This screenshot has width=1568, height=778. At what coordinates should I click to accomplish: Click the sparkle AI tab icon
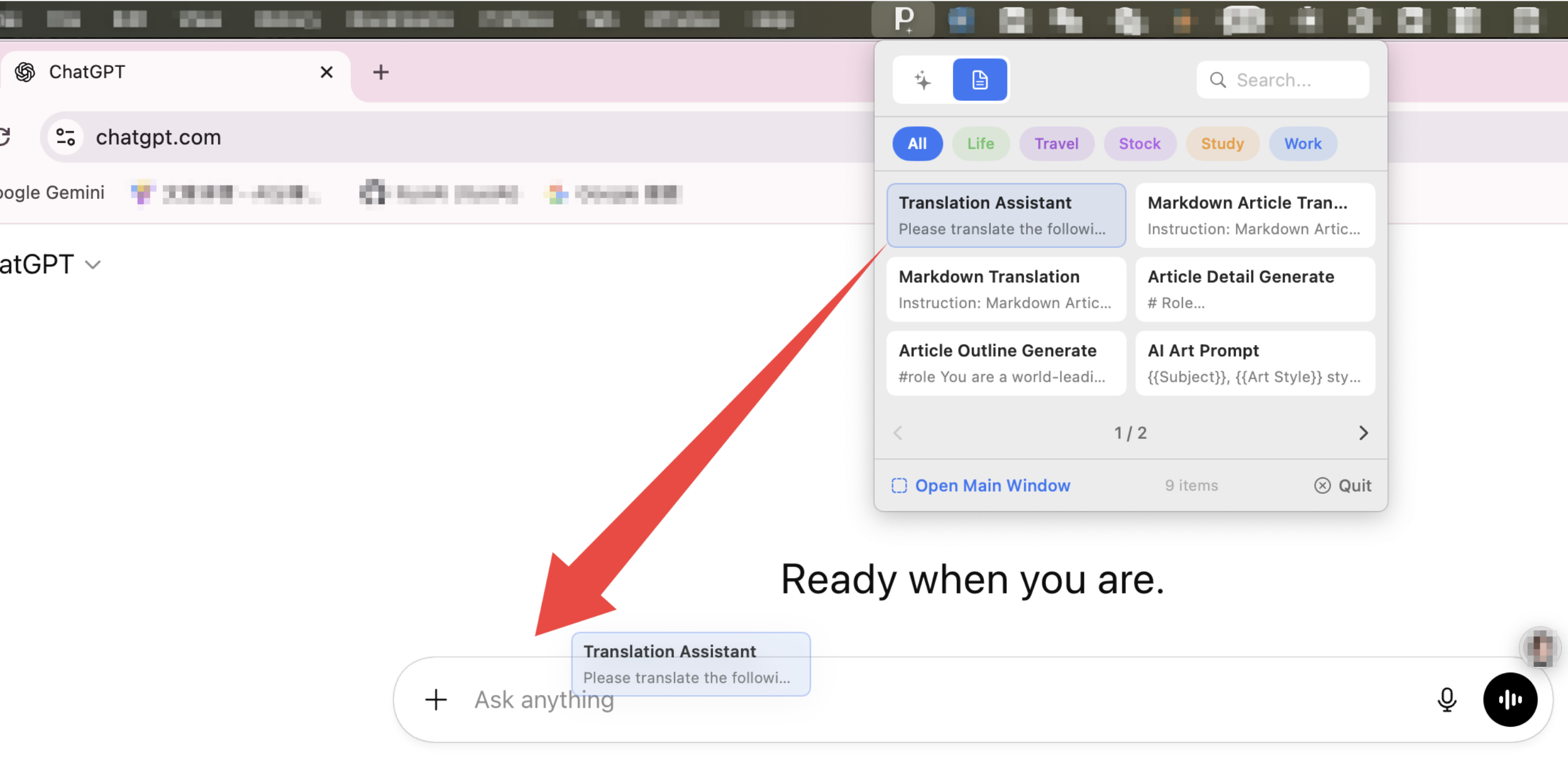(x=922, y=80)
